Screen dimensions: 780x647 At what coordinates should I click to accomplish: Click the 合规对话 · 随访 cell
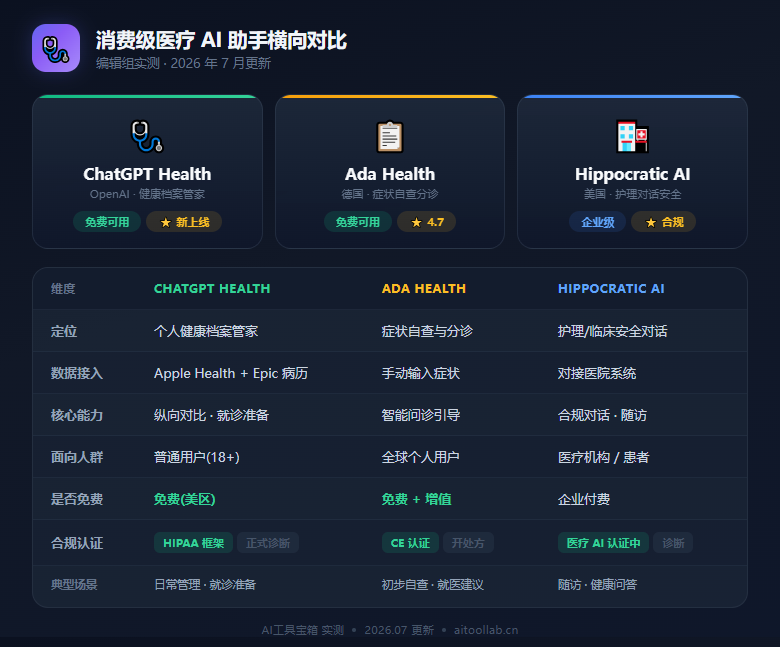pyautogui.click(x=602, y=415)
